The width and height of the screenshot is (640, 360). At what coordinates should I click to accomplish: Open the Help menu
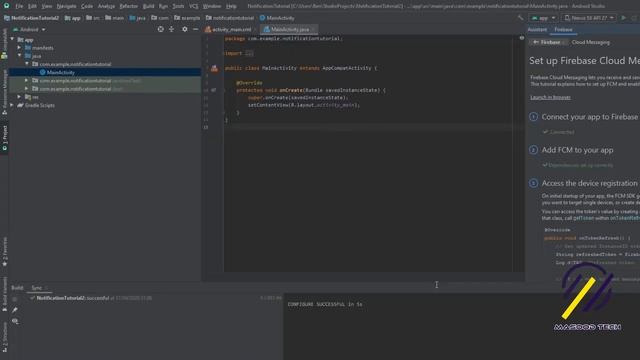click(x=231, y=6)
